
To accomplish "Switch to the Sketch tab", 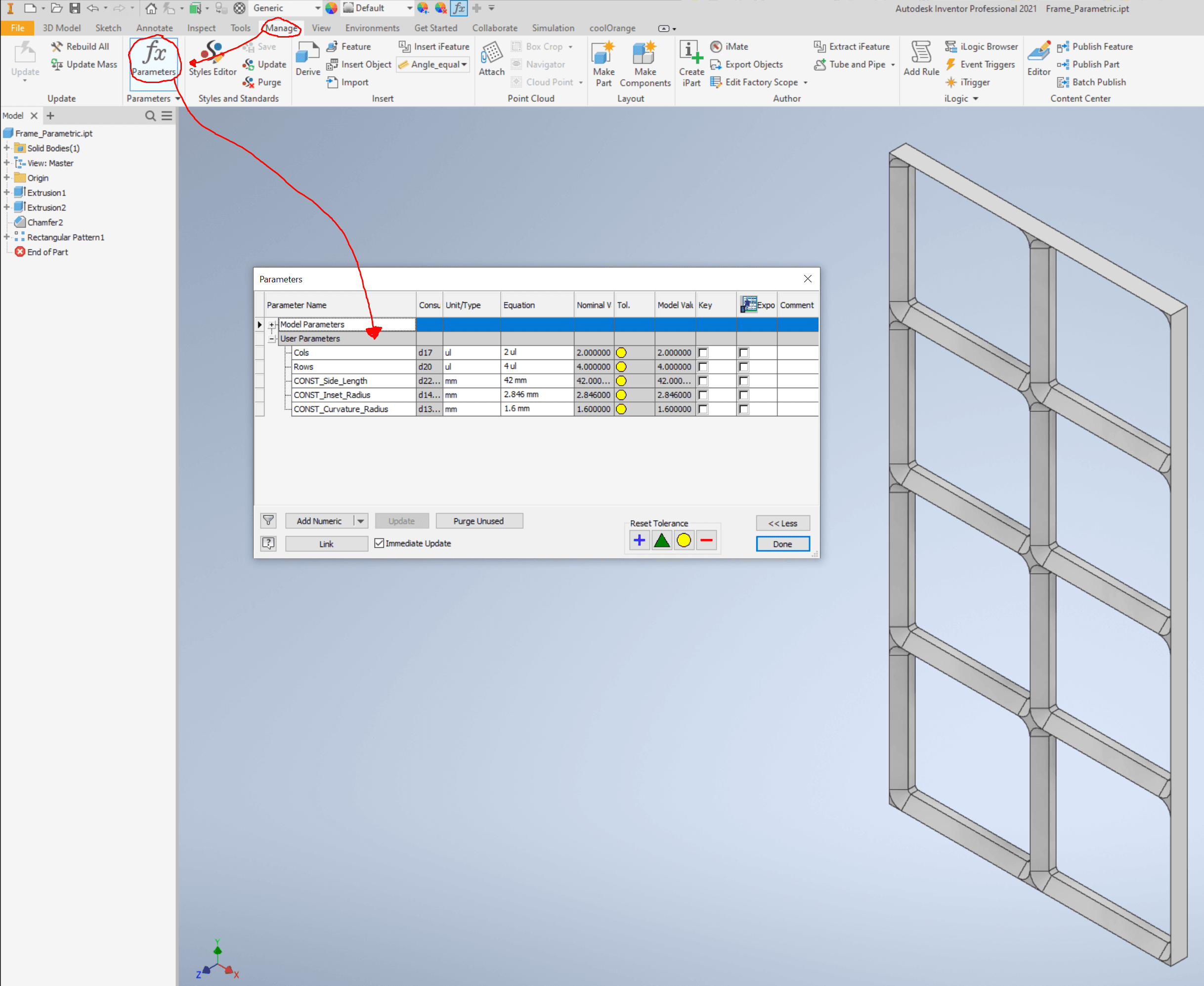I will click(x=108, y=28).
